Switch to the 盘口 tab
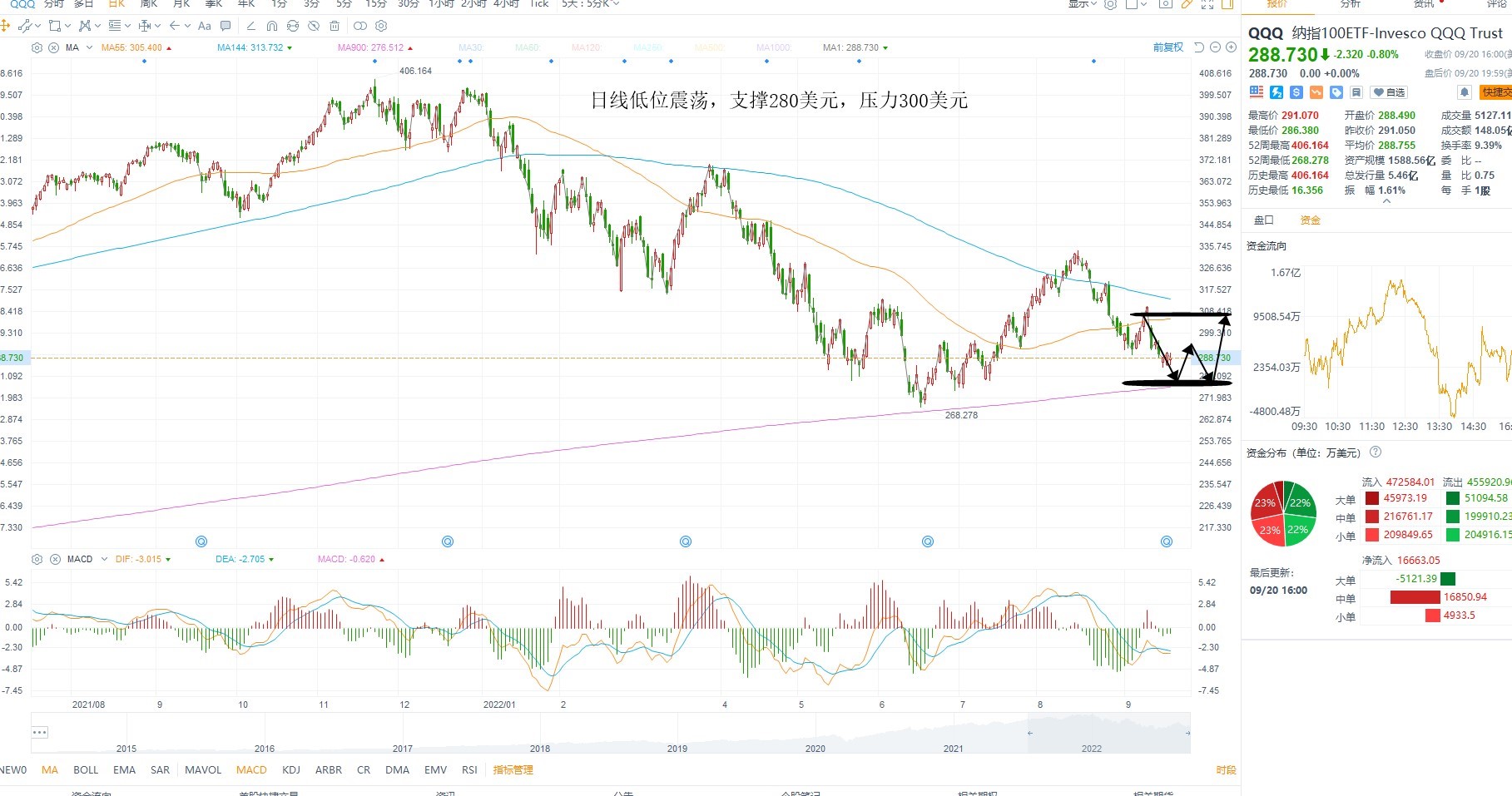 tap(1264, 220)
